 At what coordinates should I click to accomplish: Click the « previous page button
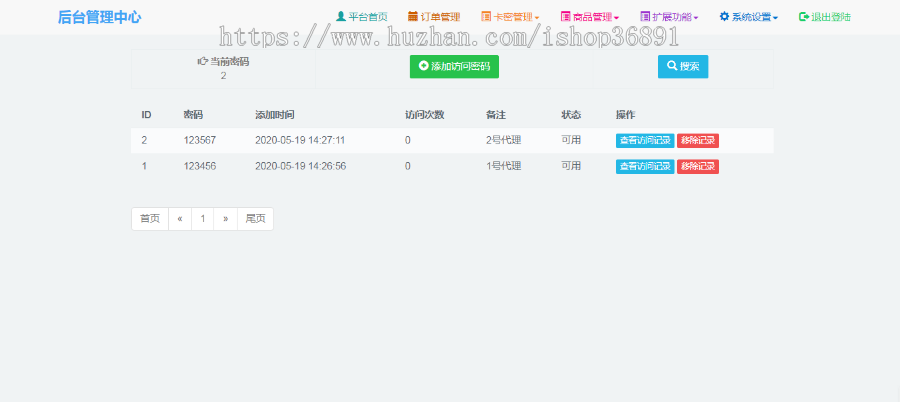(180, 219)
